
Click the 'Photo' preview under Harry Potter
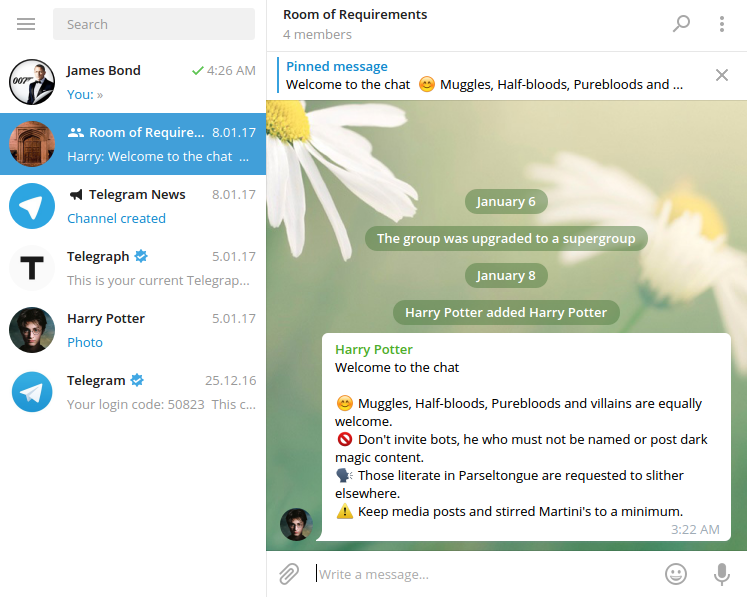[x=85, y=343]
